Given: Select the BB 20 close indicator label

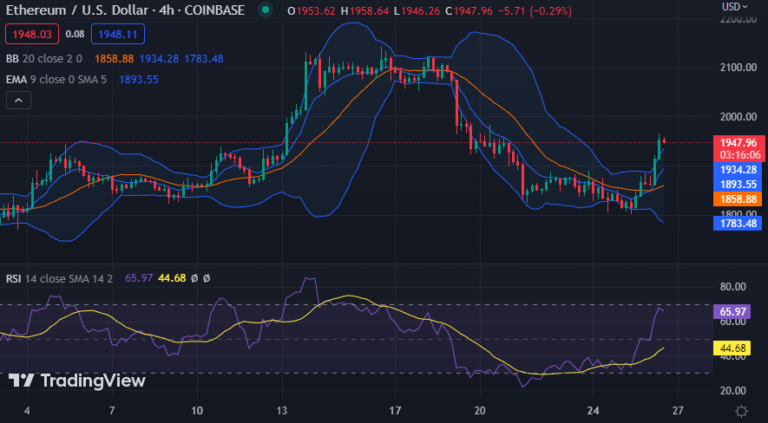Looking at the screenshot, I should point(44,59).
